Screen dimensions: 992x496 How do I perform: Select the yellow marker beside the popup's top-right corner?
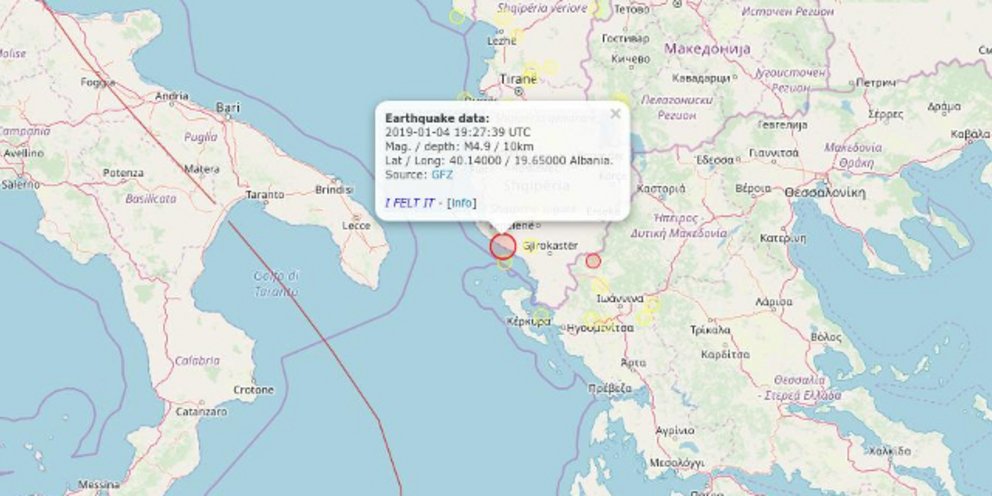click(621, 100)
